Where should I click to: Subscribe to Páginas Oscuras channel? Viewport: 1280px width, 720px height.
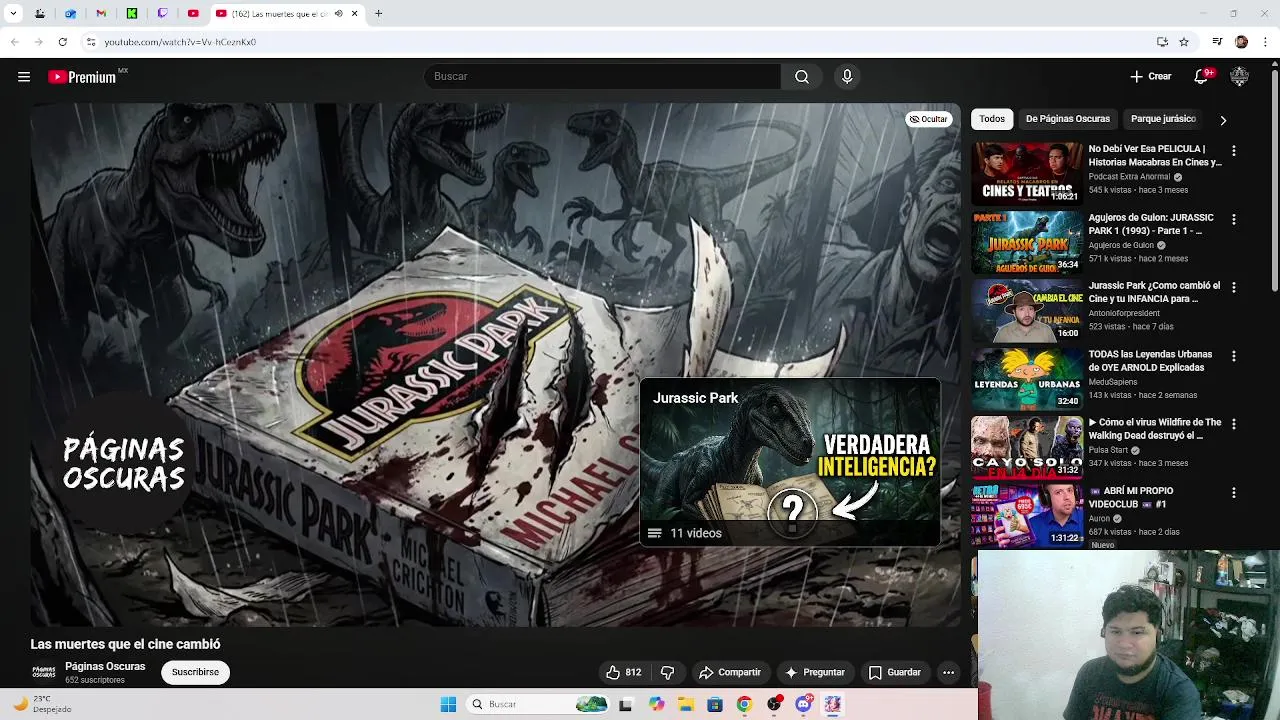tap(195, 672)
